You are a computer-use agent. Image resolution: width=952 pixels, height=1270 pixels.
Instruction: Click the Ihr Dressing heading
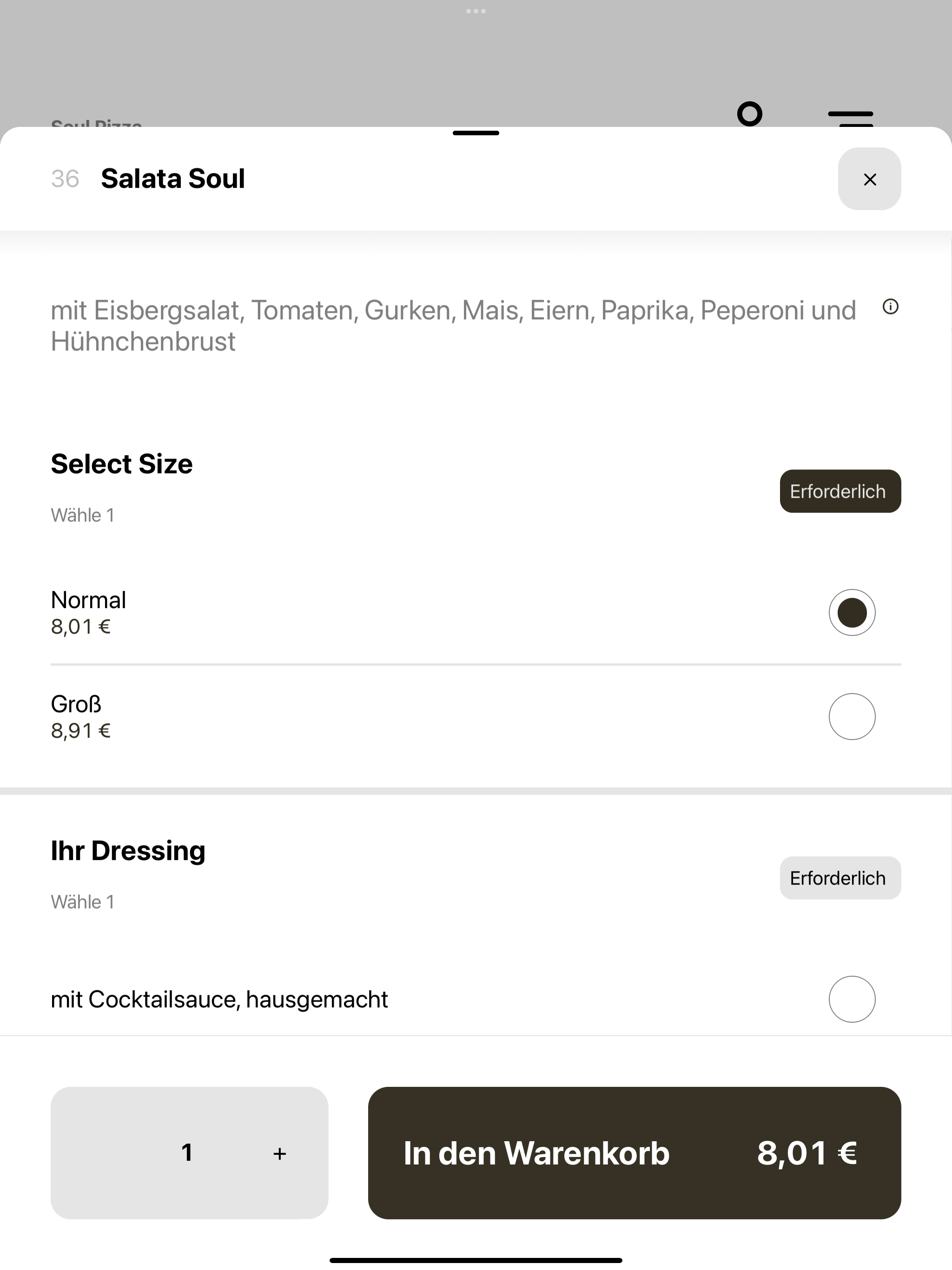[128, 851]
